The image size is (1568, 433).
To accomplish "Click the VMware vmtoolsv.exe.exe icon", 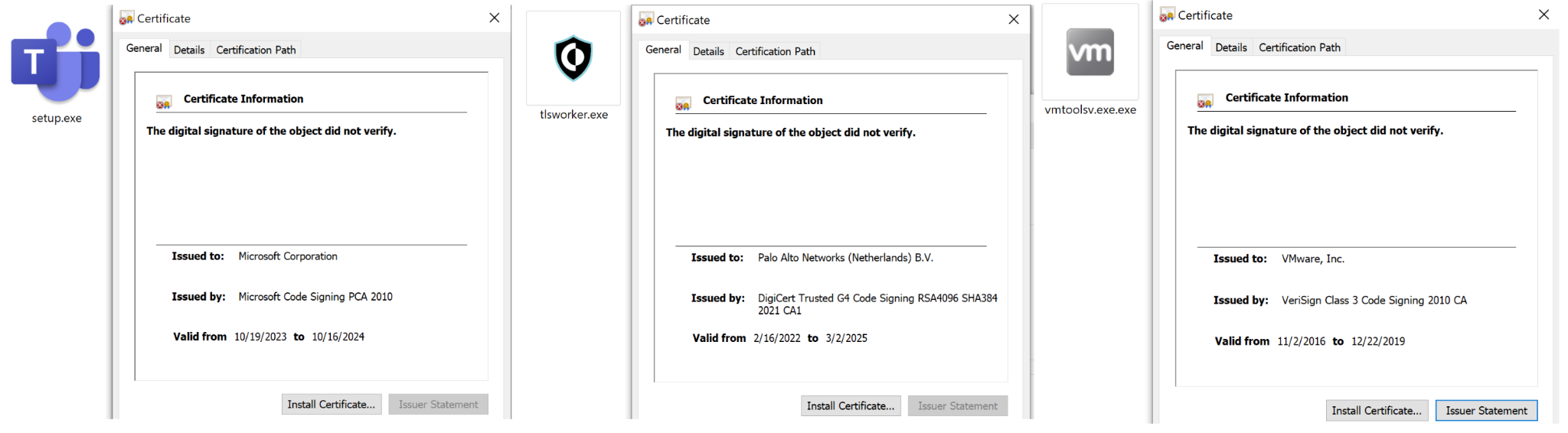I will pos(1090,52).
